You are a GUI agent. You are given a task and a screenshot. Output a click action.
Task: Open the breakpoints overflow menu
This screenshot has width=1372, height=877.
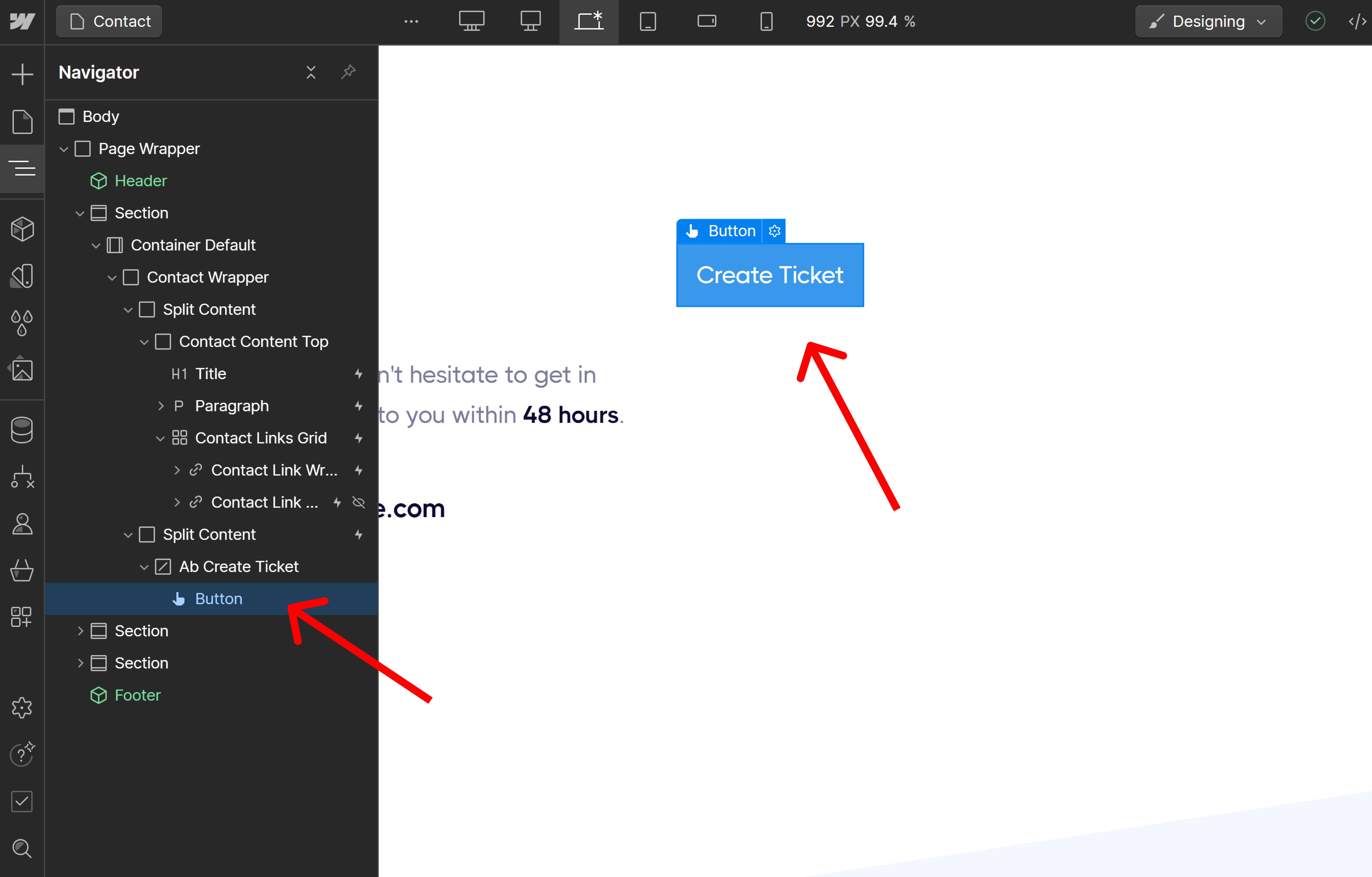pos(411,21)
